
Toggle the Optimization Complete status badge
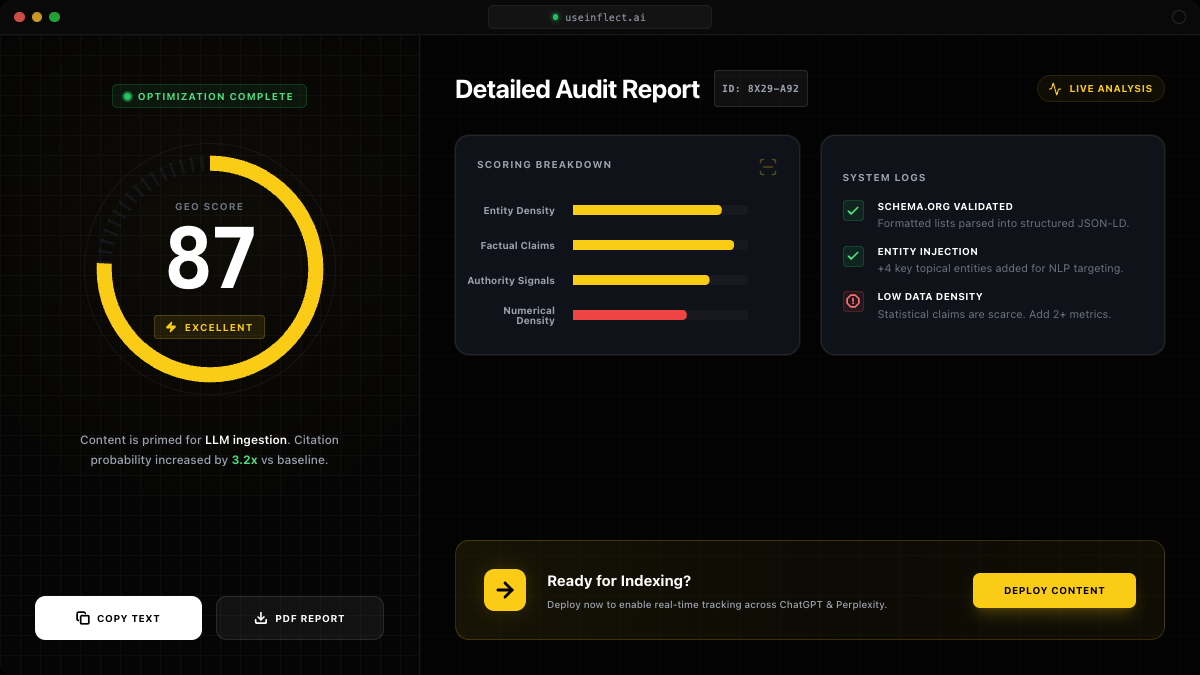click(209, 96)
